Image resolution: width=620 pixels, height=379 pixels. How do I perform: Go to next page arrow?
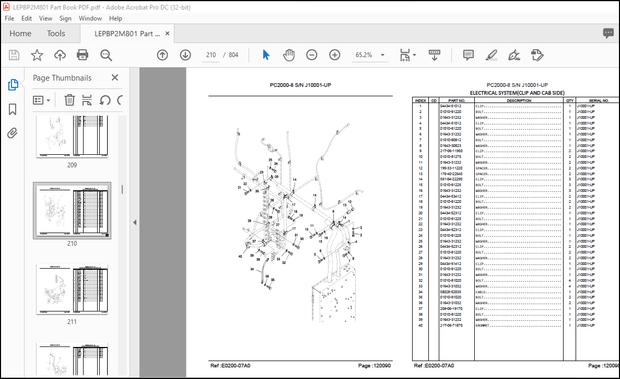click(185, 55)
